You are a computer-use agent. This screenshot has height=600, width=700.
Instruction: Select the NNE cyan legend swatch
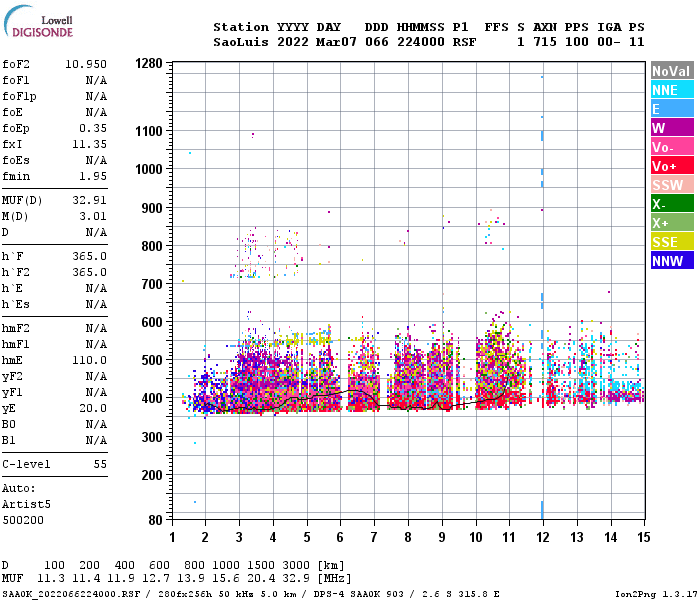672,90
